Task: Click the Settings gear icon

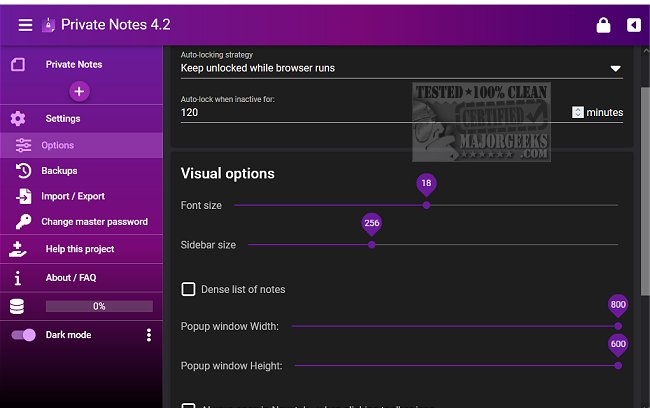Action: [x=18, y=118]
